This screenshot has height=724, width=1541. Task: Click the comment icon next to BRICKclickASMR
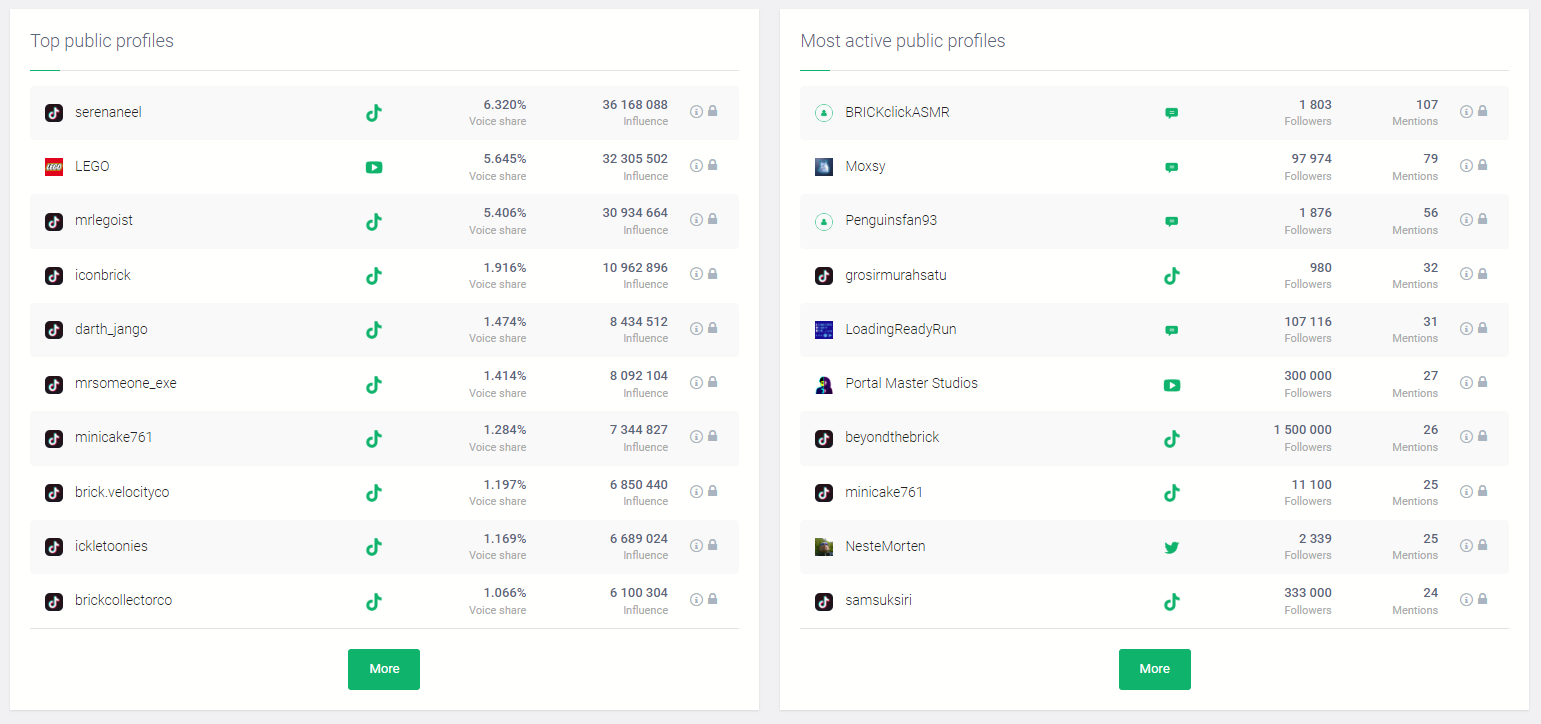1171,112
